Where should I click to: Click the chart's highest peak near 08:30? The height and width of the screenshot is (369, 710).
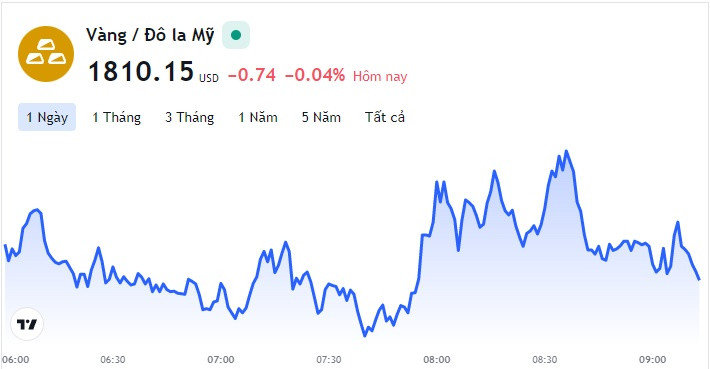click(x=566, y=152)
